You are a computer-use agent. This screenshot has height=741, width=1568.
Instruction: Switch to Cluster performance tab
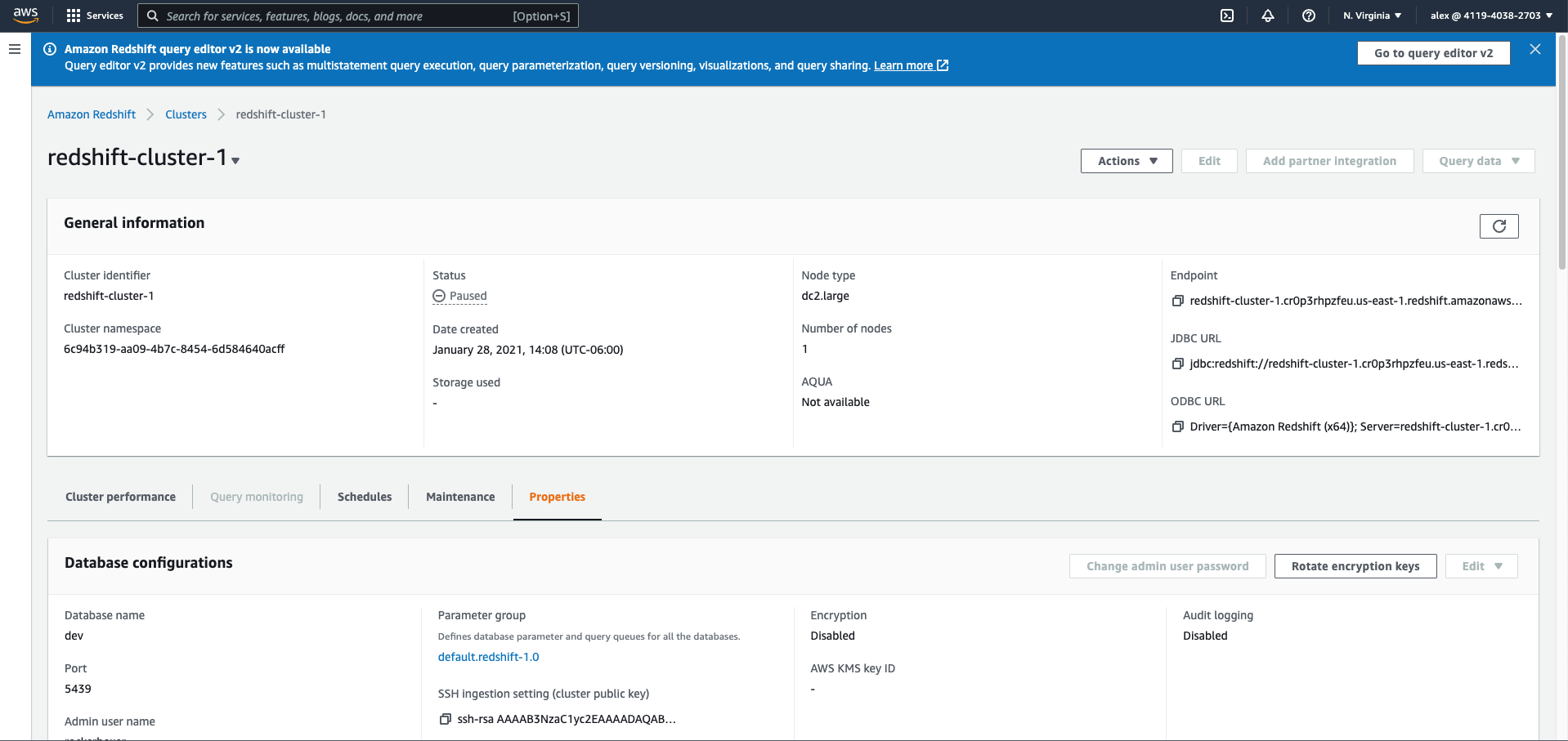point(121,497)
